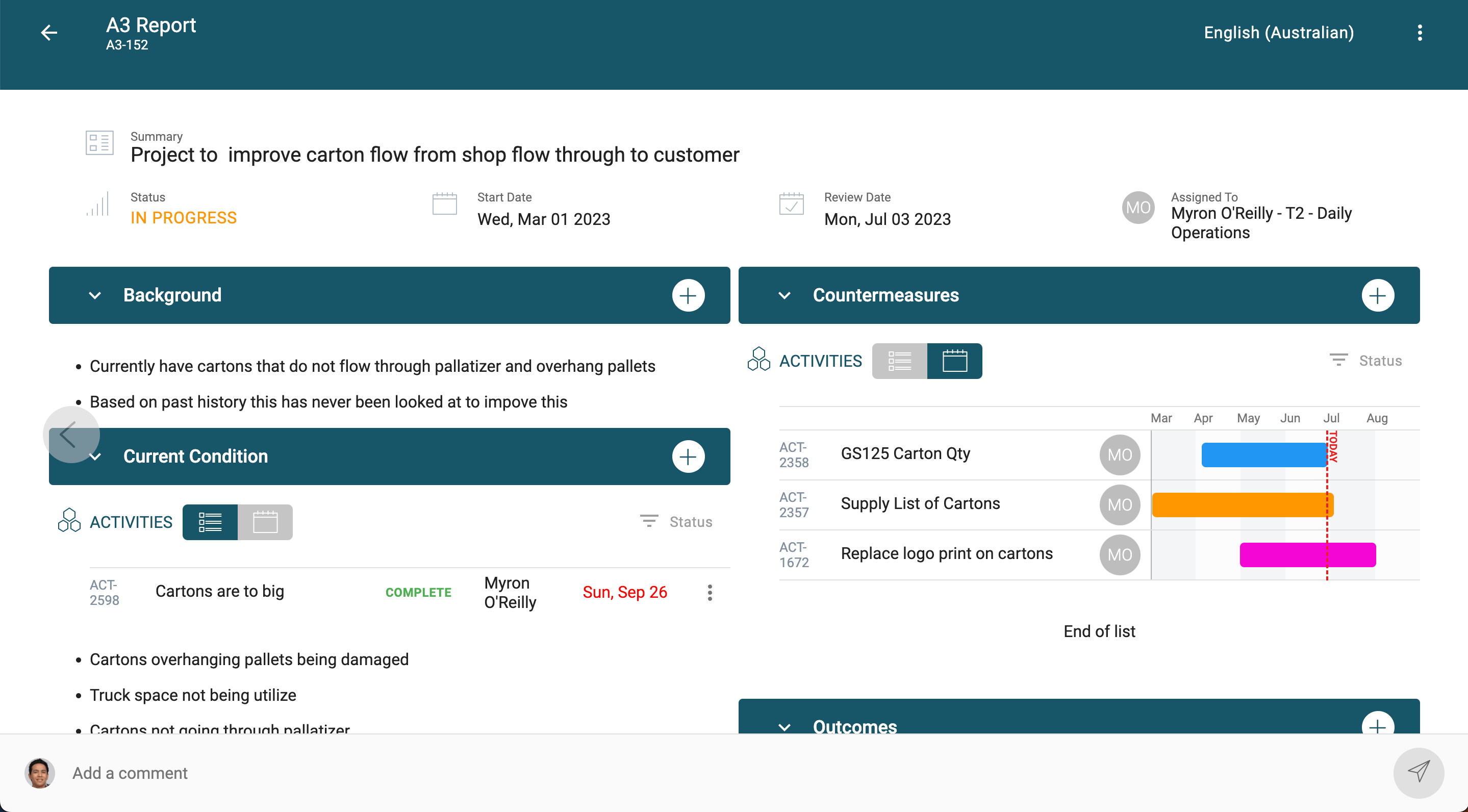The height and width of the screenshot is (812, 1468).
Task: Click the back arrow to leave A3 Report
Action: 49,33
